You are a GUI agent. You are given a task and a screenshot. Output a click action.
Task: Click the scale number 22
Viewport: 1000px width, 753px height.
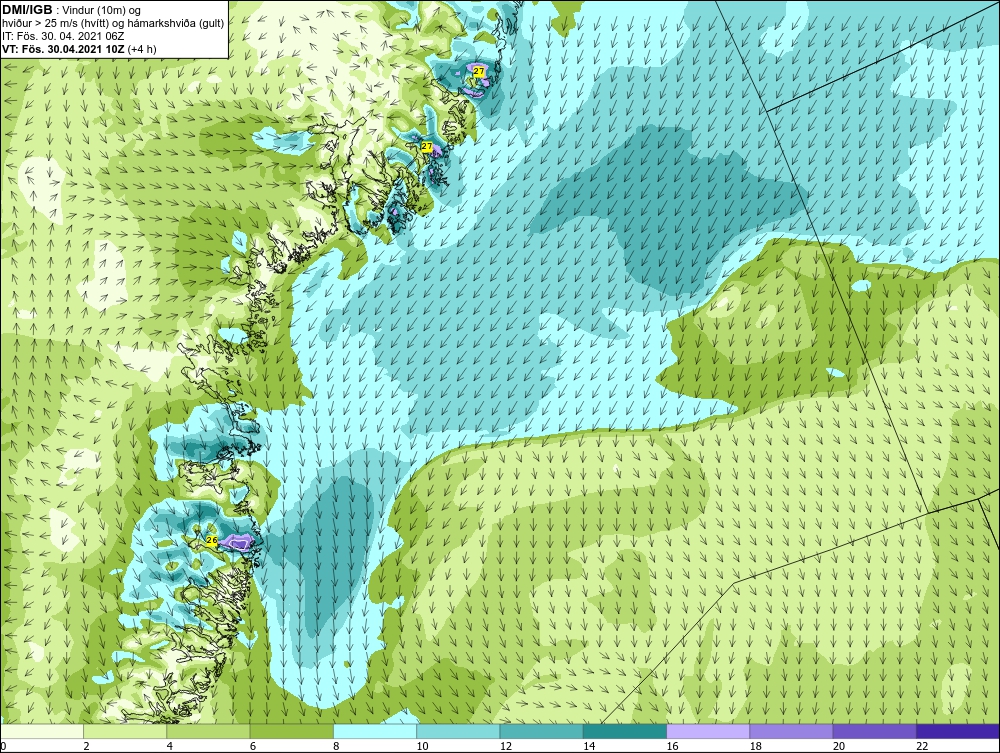click(922, 747)
